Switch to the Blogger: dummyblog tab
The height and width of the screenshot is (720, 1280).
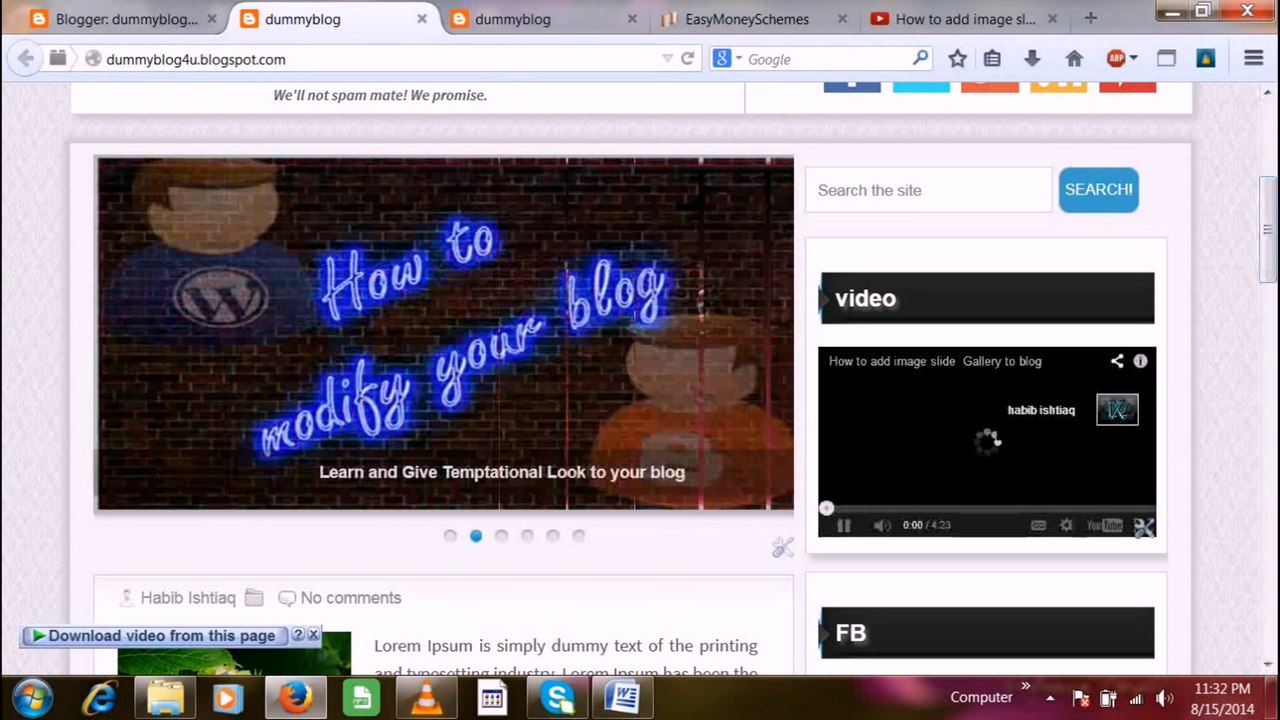point(127,18)
